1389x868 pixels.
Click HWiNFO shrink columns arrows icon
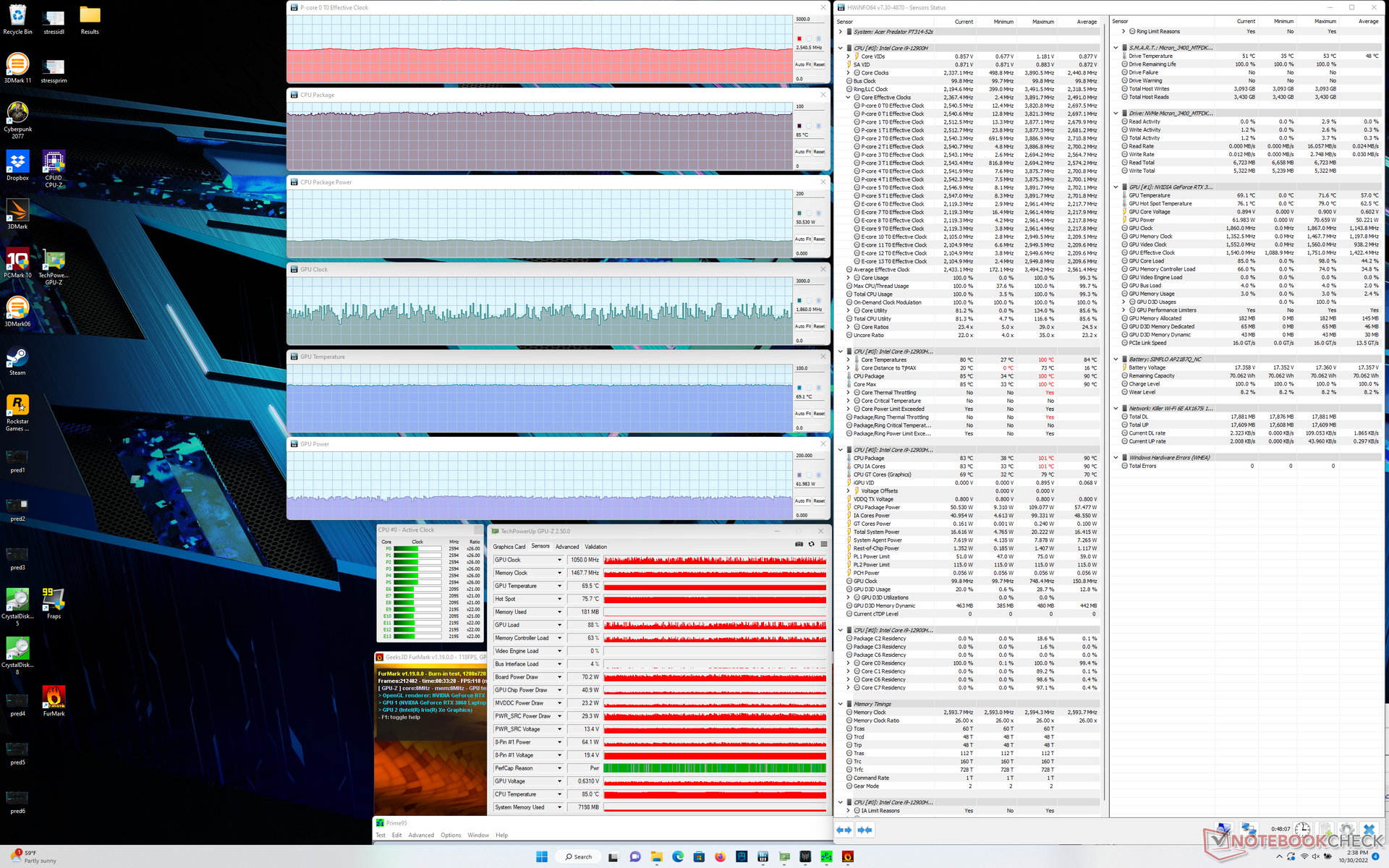tap(865, 830)
